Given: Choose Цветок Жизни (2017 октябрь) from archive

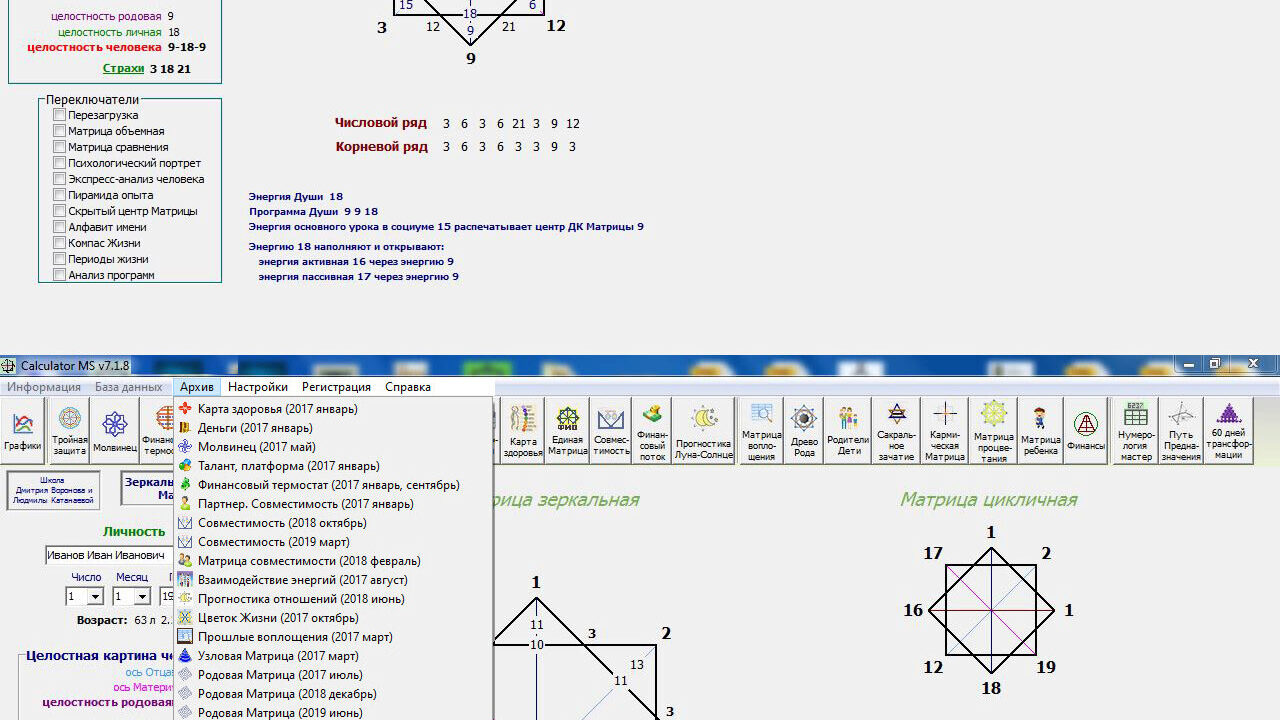Looking at the screenshot, I should (277, 618).
